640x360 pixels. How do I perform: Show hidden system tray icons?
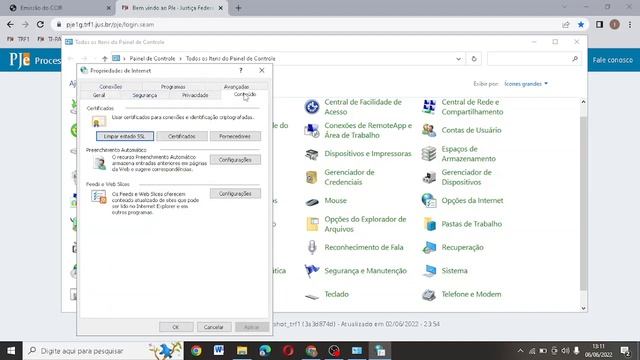[x=520, y=351]
